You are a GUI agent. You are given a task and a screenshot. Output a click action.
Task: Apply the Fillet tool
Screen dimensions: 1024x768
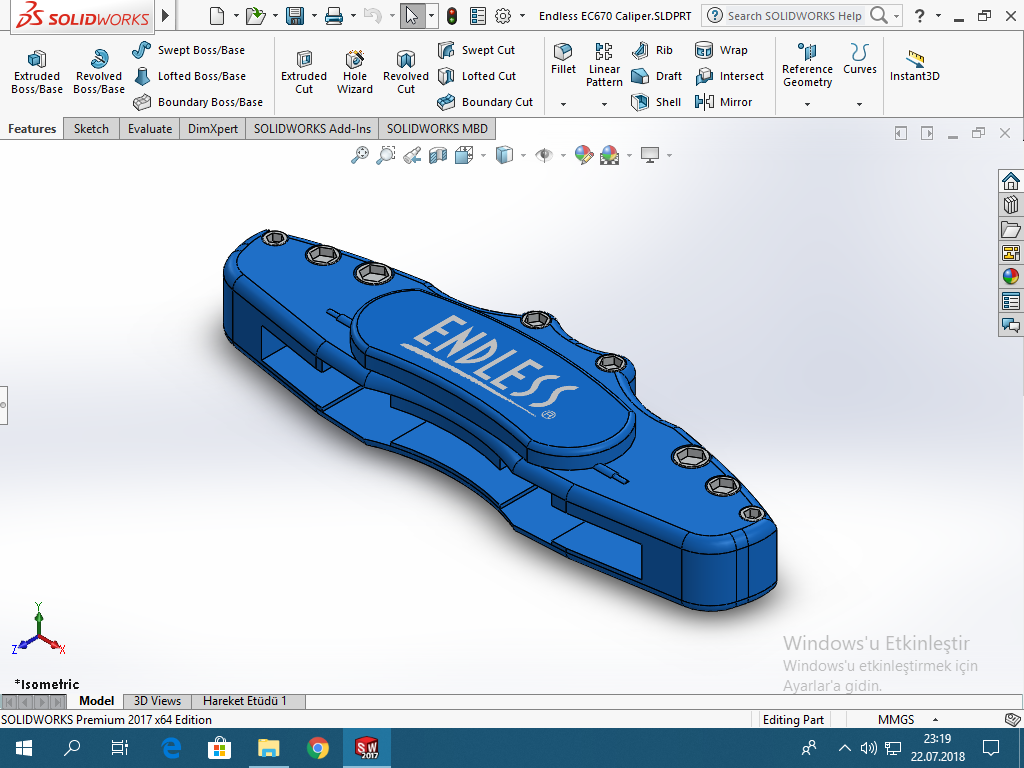pyautogui.click(x=563, y=59)
